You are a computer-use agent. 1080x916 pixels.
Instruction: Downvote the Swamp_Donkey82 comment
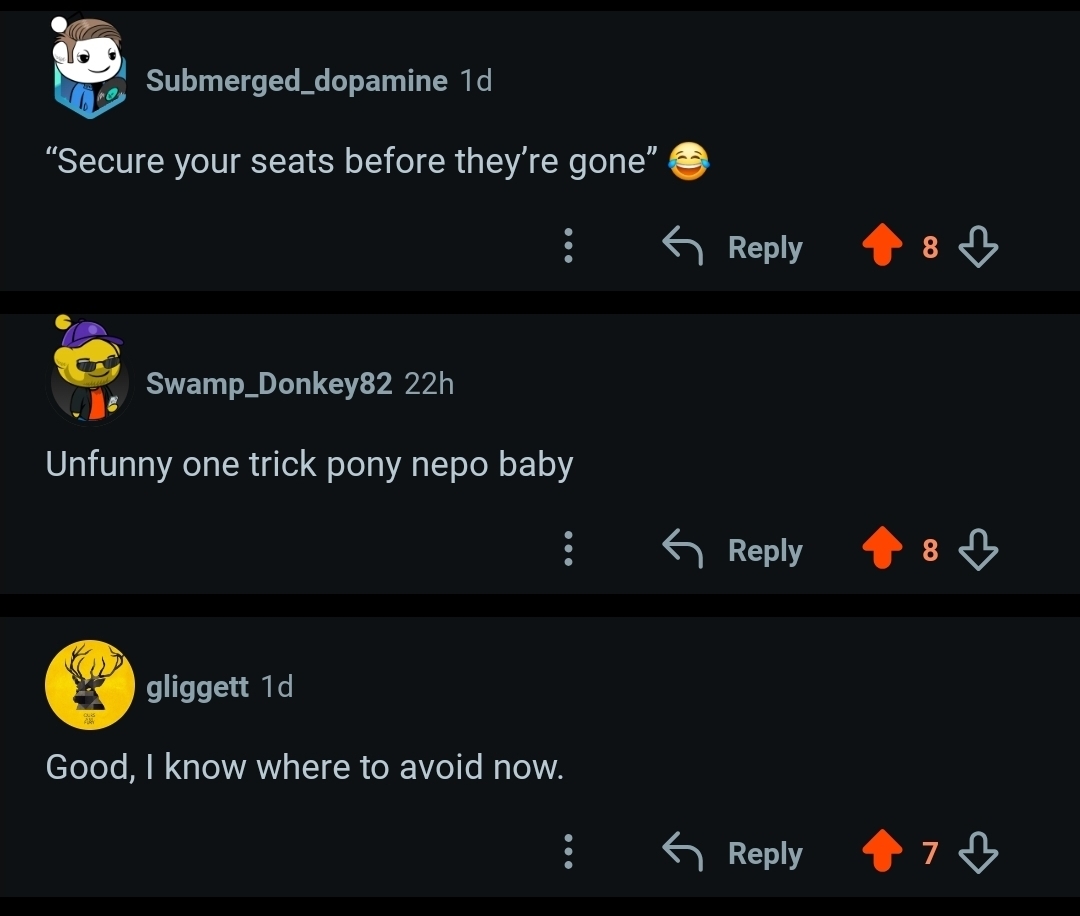coord(978,550)
